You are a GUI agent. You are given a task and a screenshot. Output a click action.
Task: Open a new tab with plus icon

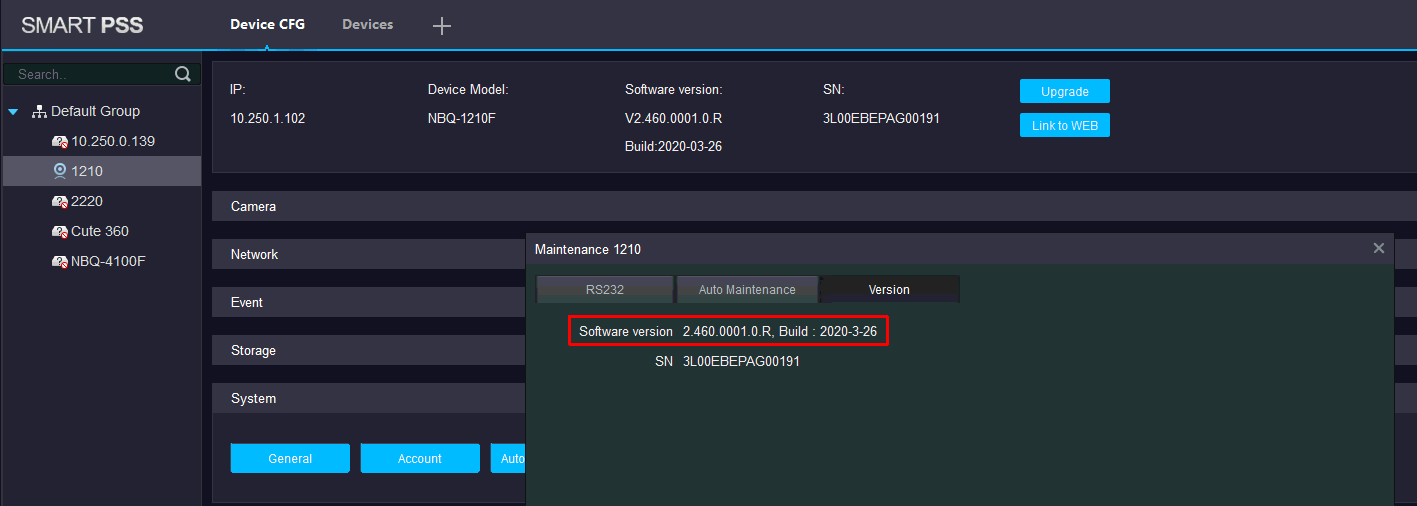(442, 26)
